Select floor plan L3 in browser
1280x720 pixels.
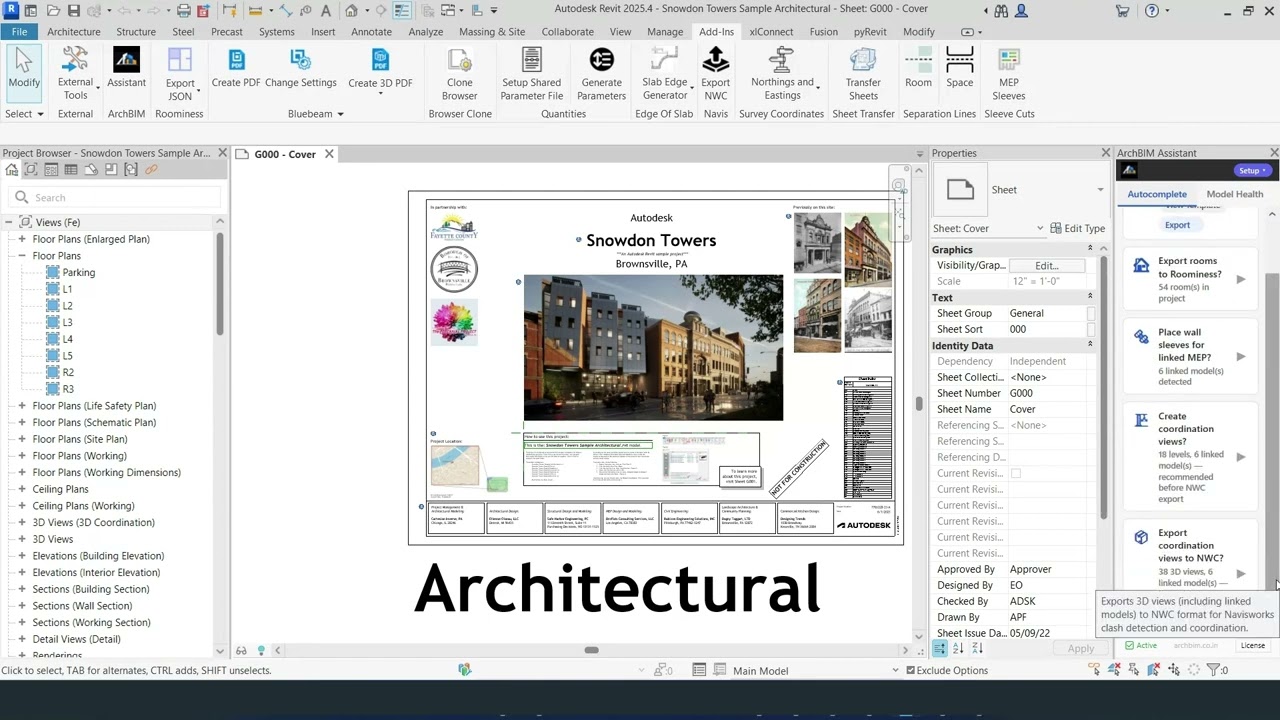coord(67,322)
